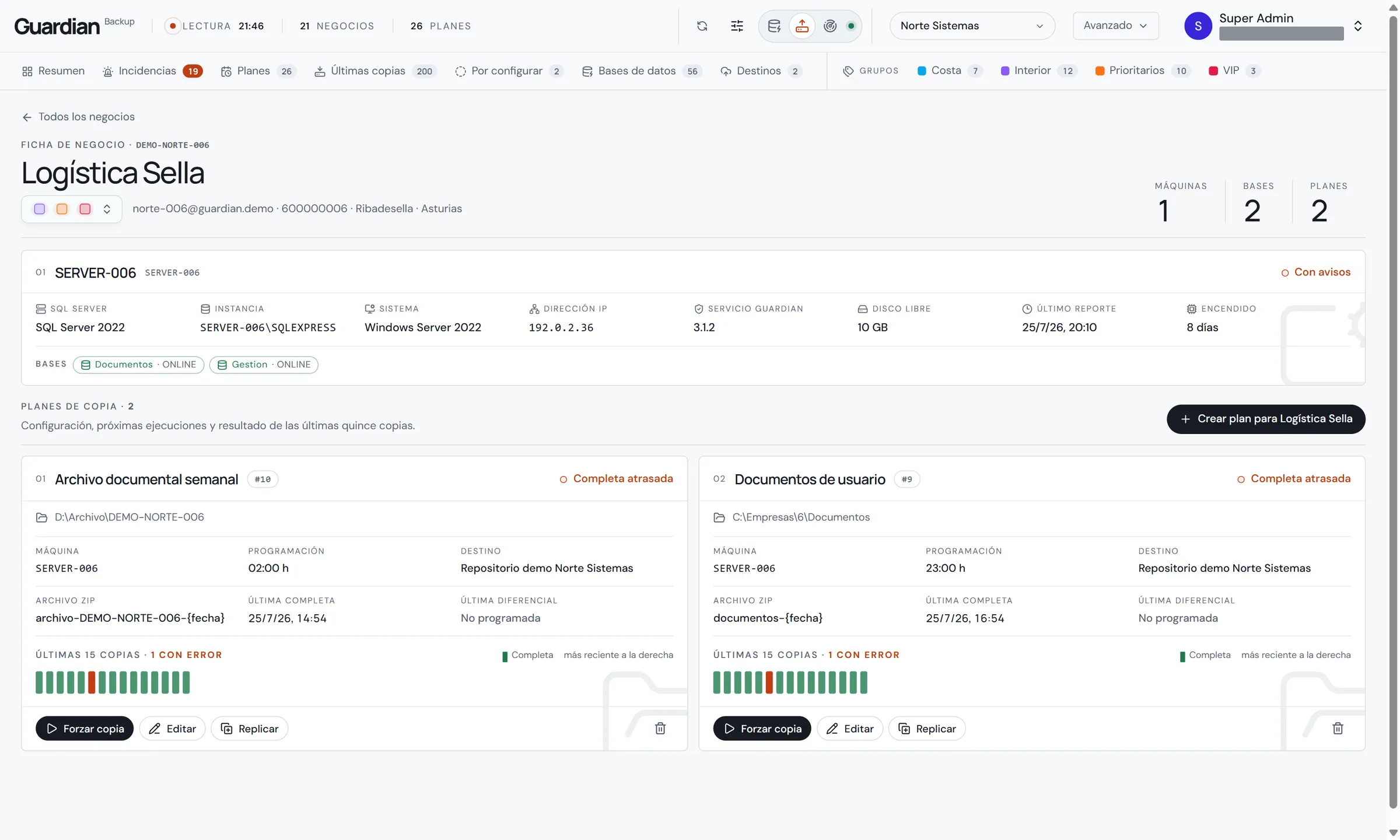Switch to the Bases de datos tab

642,71
